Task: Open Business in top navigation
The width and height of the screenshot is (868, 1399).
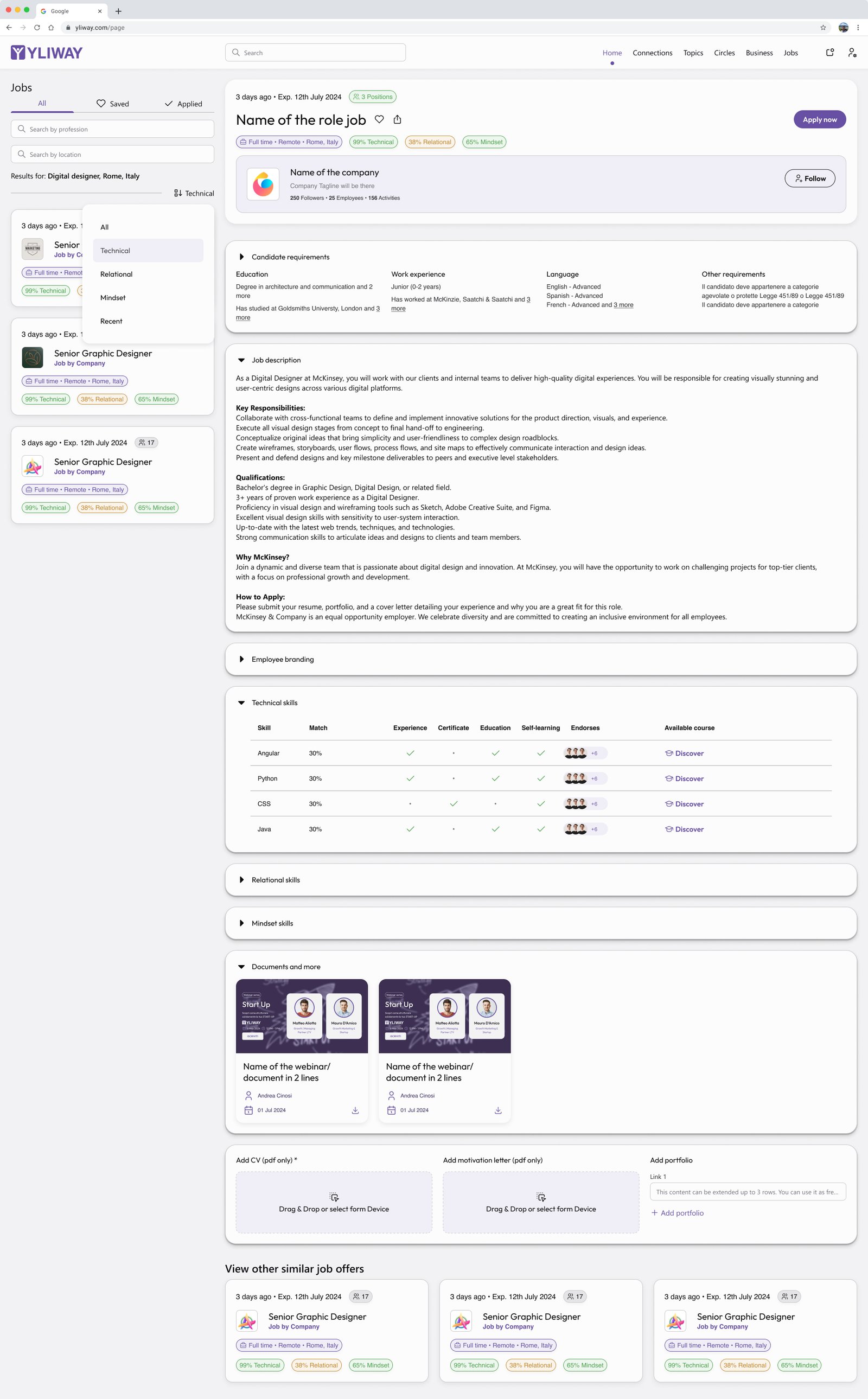Action: (x=759, y=53)
